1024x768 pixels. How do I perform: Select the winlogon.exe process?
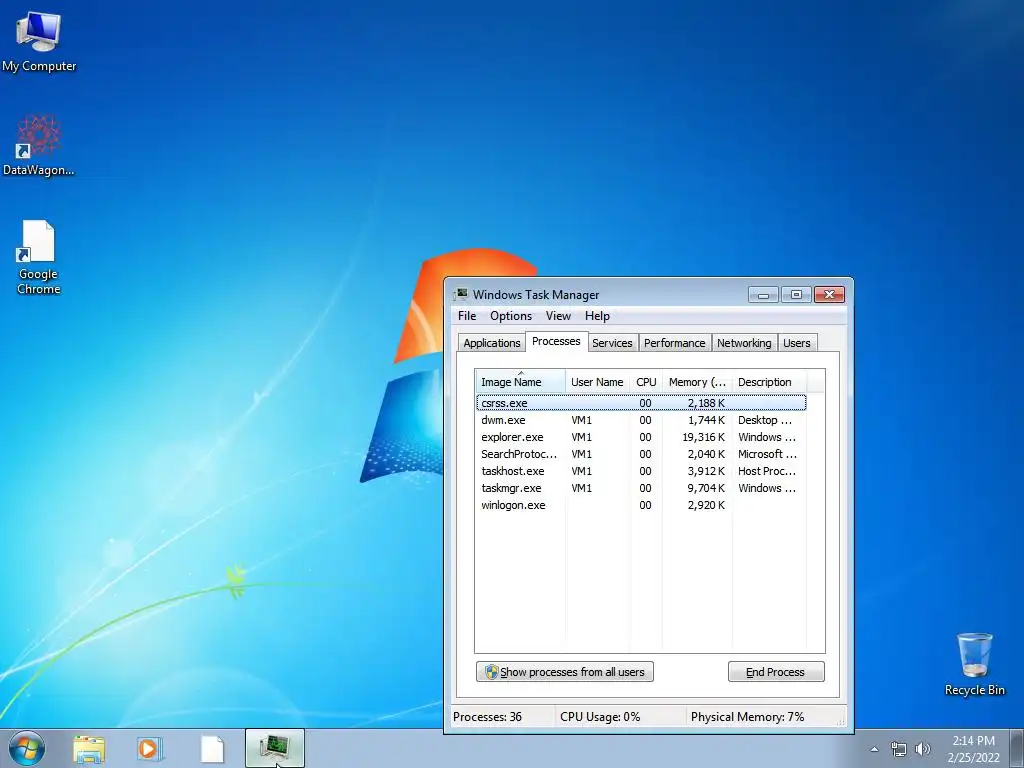tap(641, 505)
